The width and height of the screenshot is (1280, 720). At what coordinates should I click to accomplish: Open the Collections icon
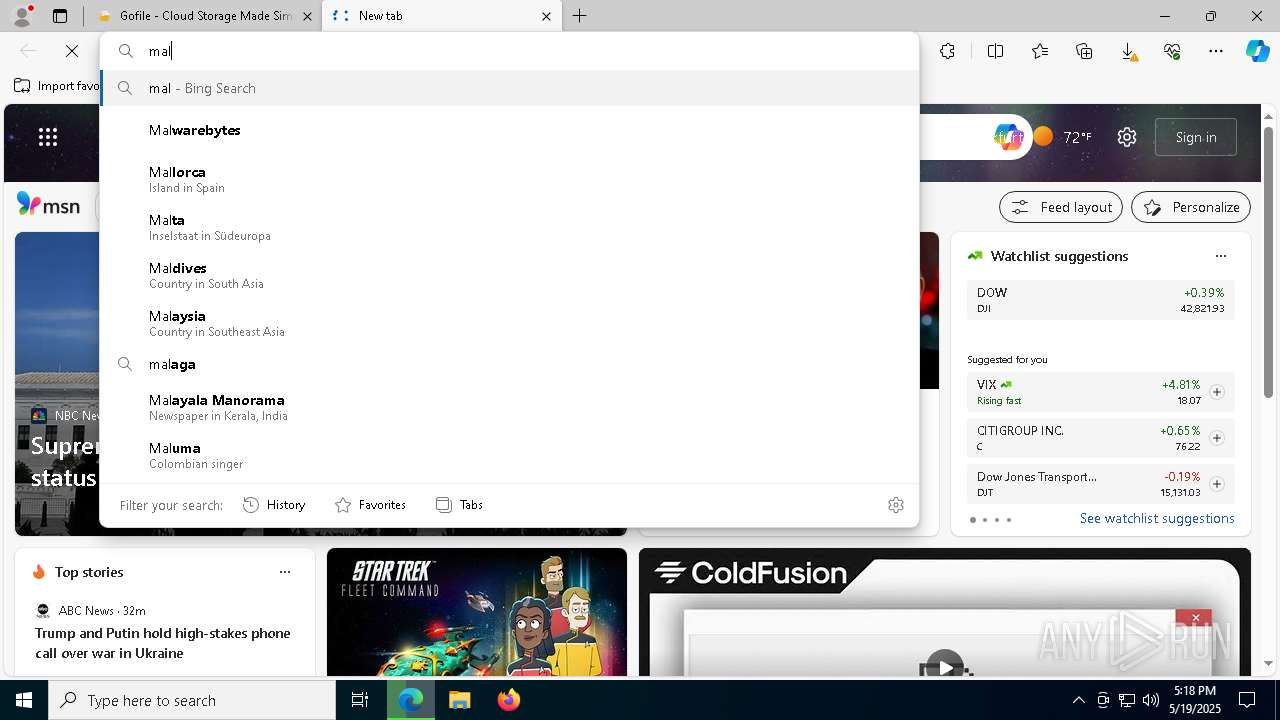[1084, 51]
